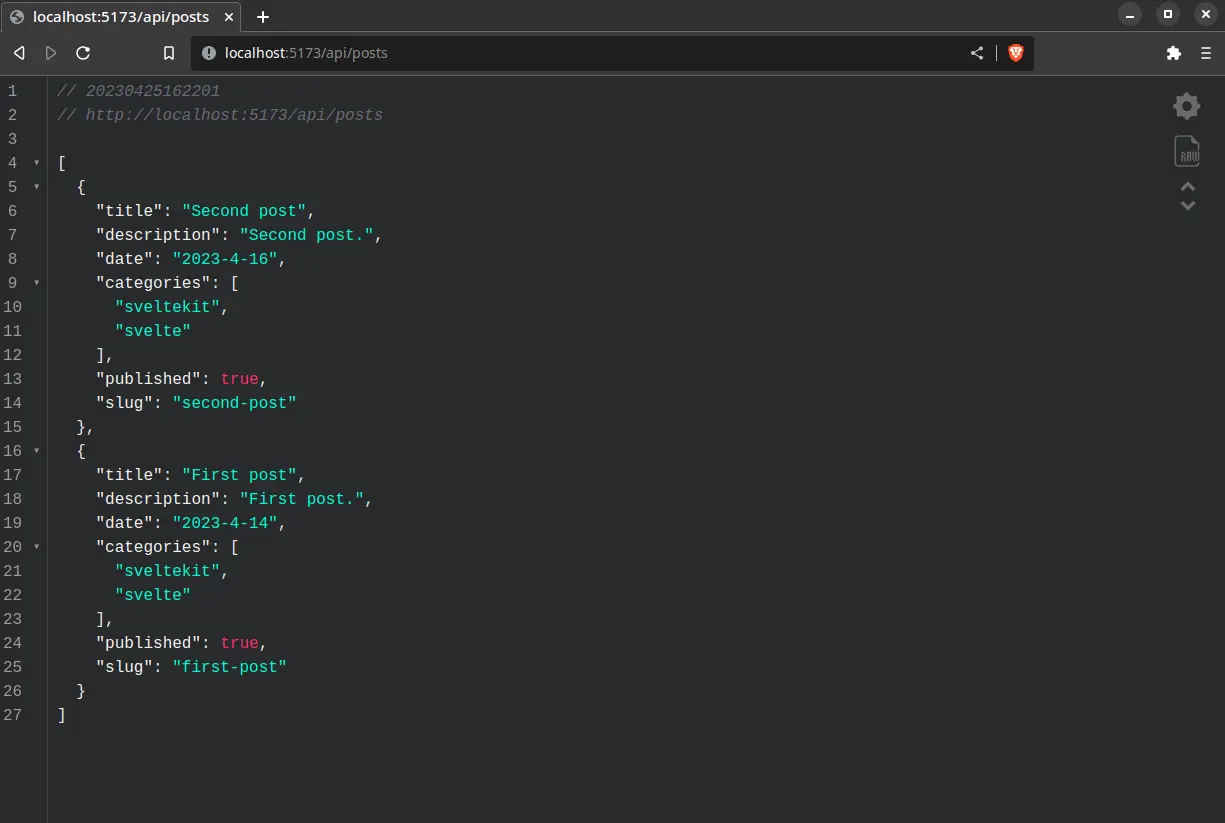Collapse all nodes with the up chevron
Screen dimensions: 1225x823
1188,187
